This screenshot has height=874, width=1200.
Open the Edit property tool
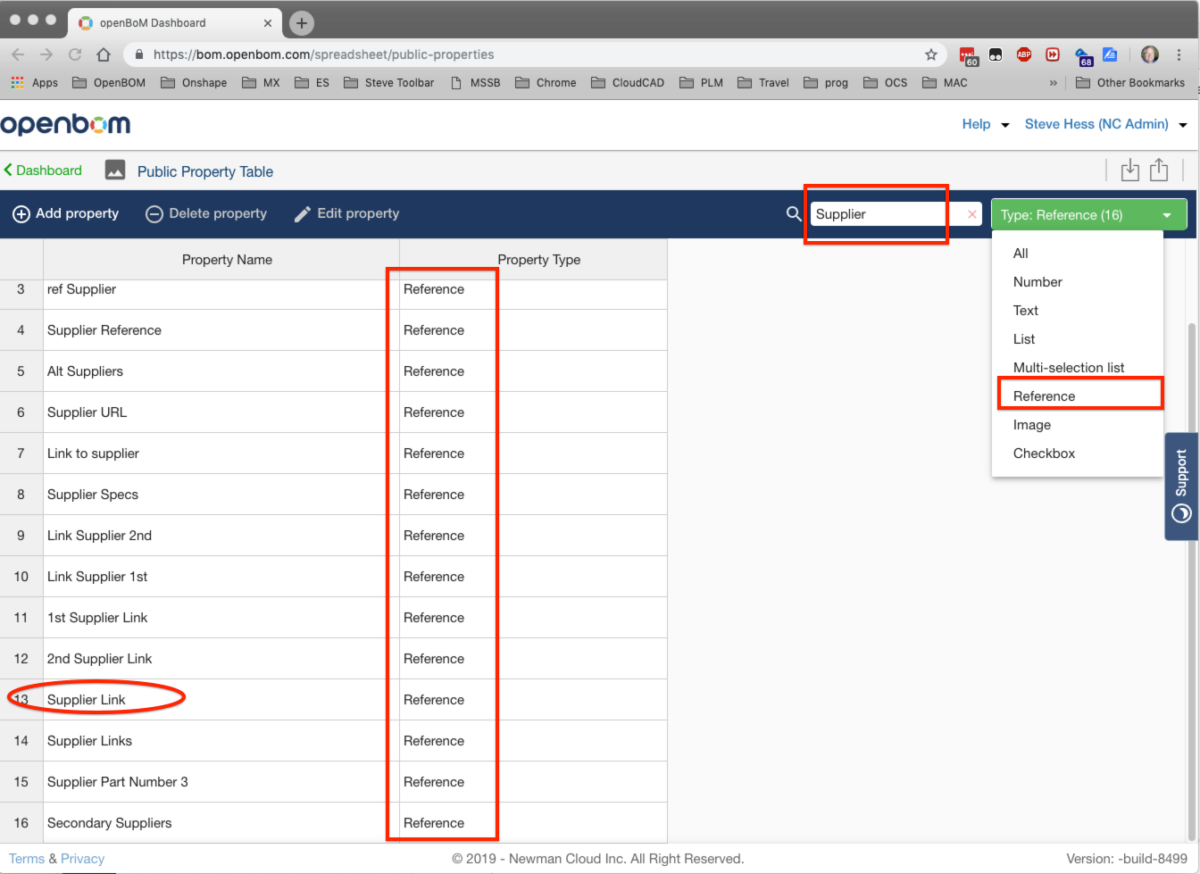pyautogui.click(x=346, y=213)
